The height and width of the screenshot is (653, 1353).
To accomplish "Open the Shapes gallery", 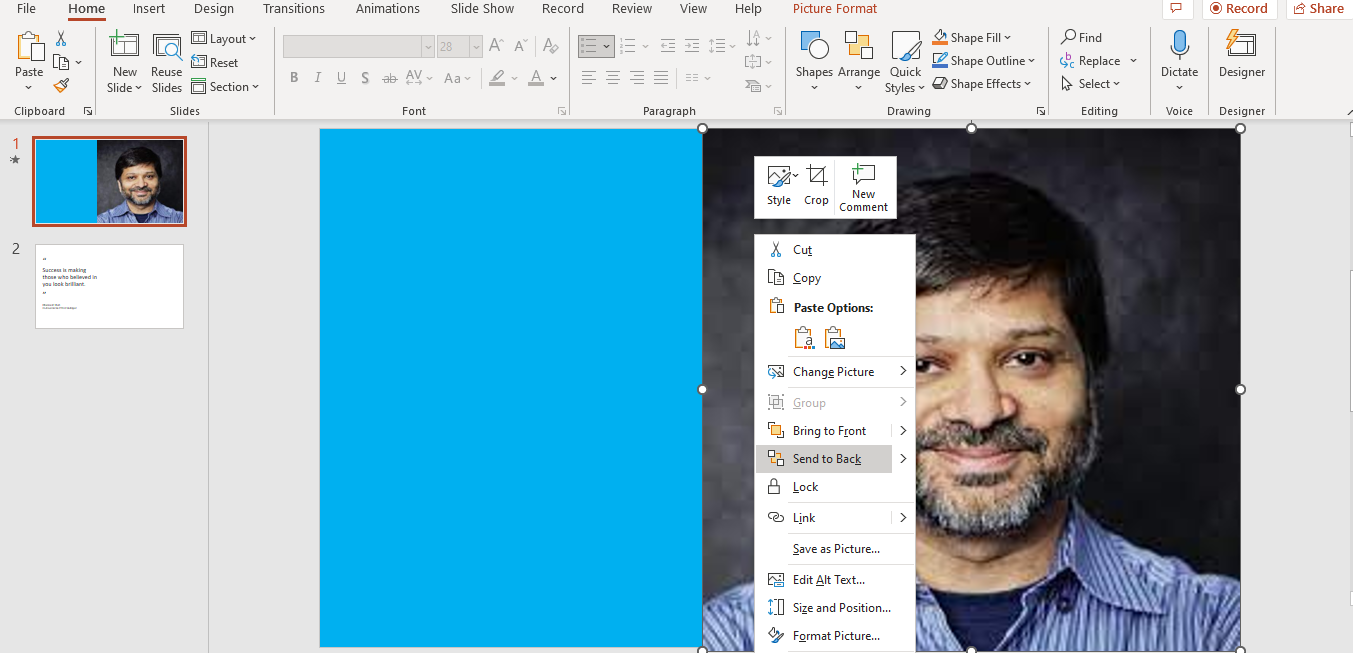I will (x=814, y=60).
